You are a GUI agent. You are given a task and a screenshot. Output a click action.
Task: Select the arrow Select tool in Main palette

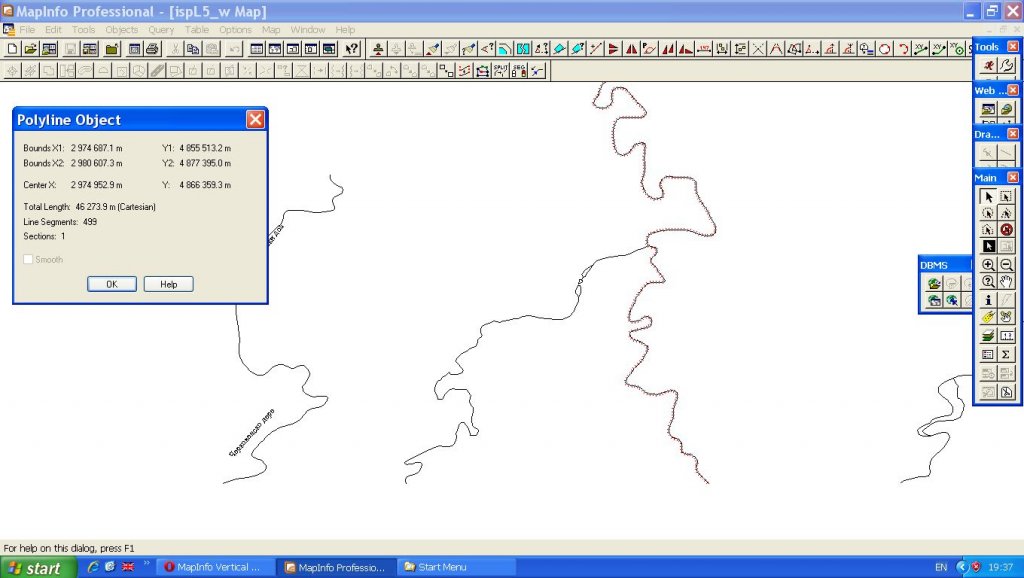[x=988, y=197]
